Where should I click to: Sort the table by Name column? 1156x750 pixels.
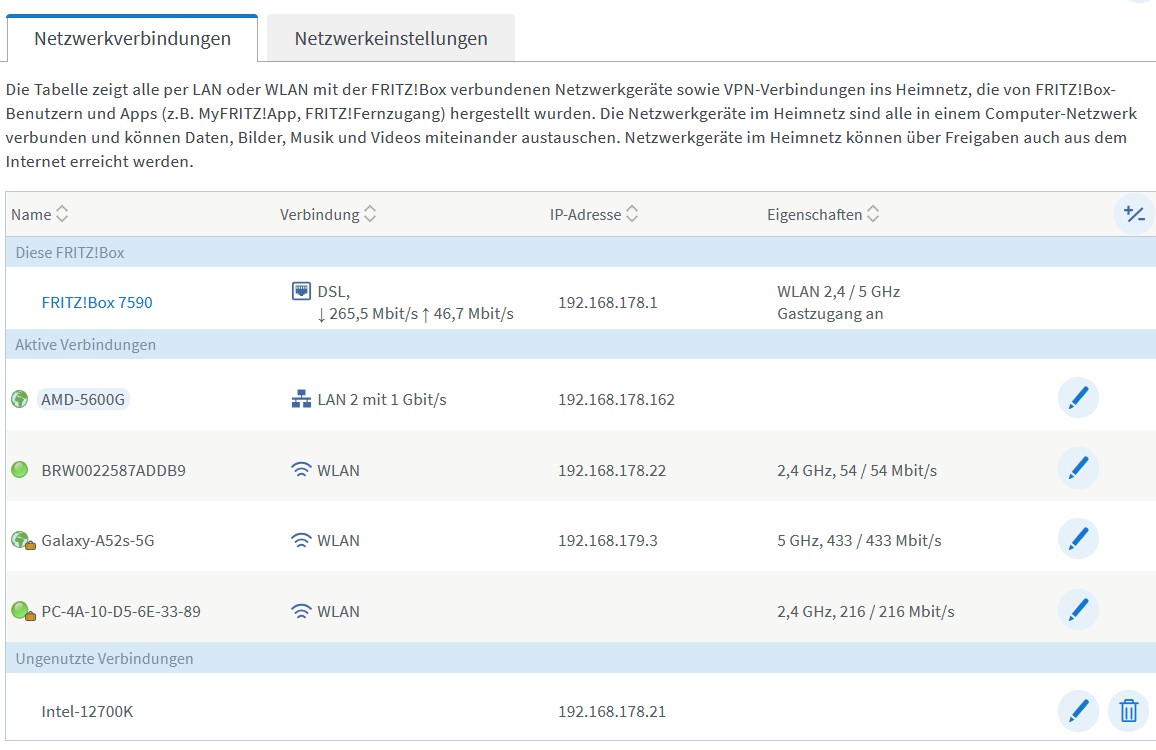click(x=40, y=215)
